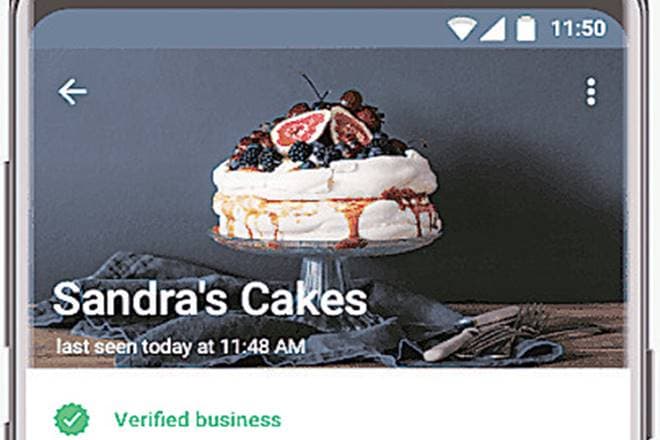Tap the meringue layer of the cake
The height and width of the screenshot is (440, 660).
325,198
